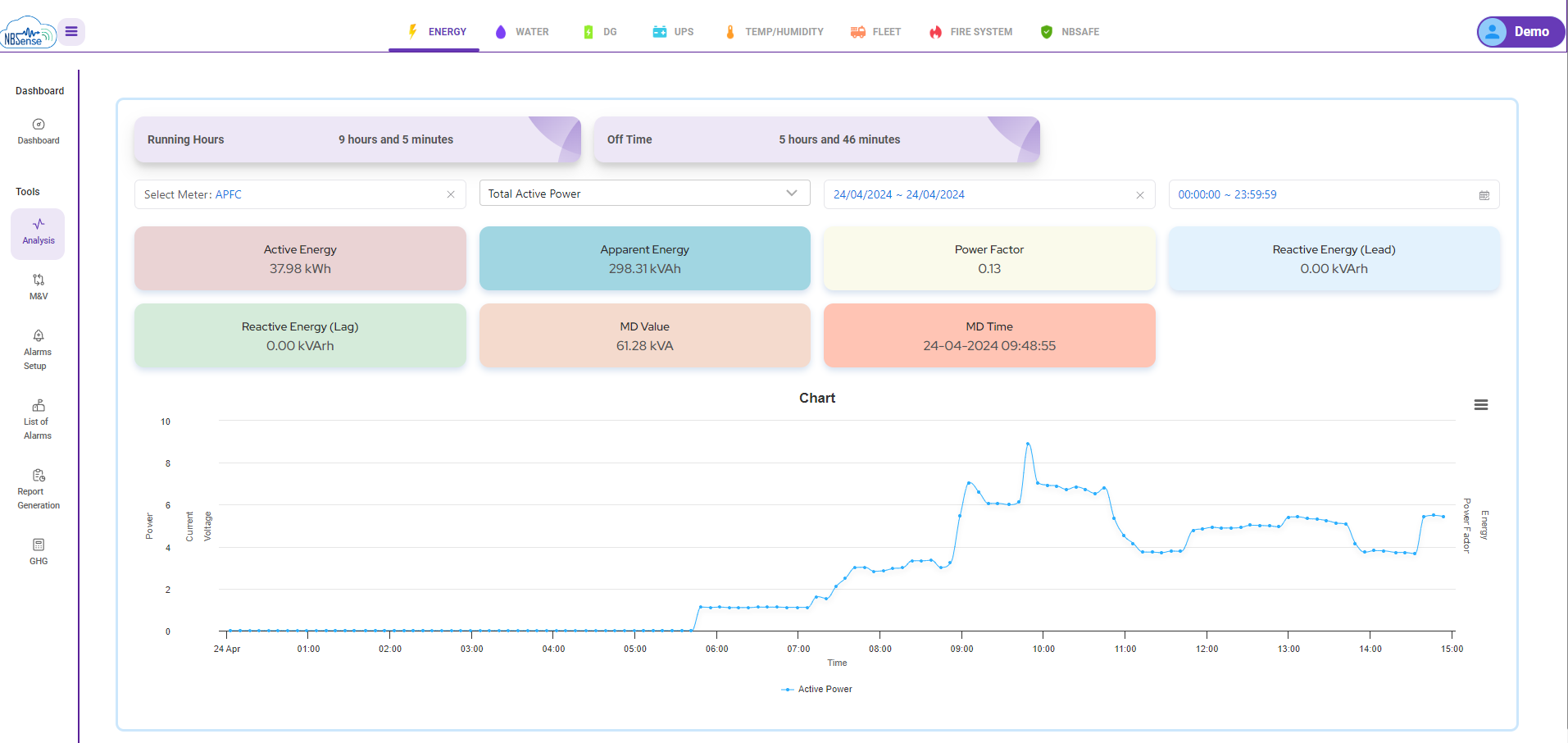Toggle the hamburger sidebar menu button

pos(71,32)
